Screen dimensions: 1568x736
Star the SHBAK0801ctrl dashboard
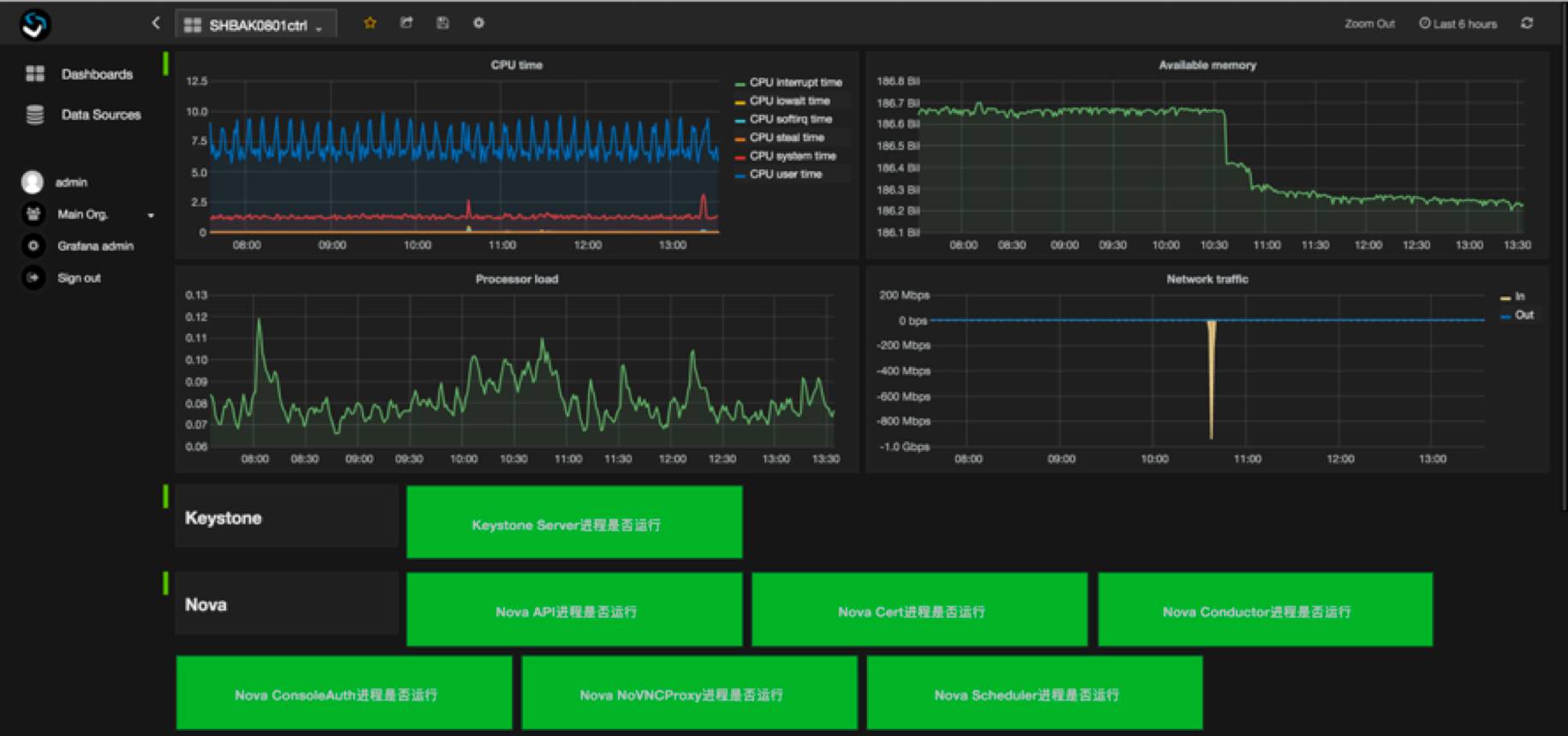pos(370,23)
